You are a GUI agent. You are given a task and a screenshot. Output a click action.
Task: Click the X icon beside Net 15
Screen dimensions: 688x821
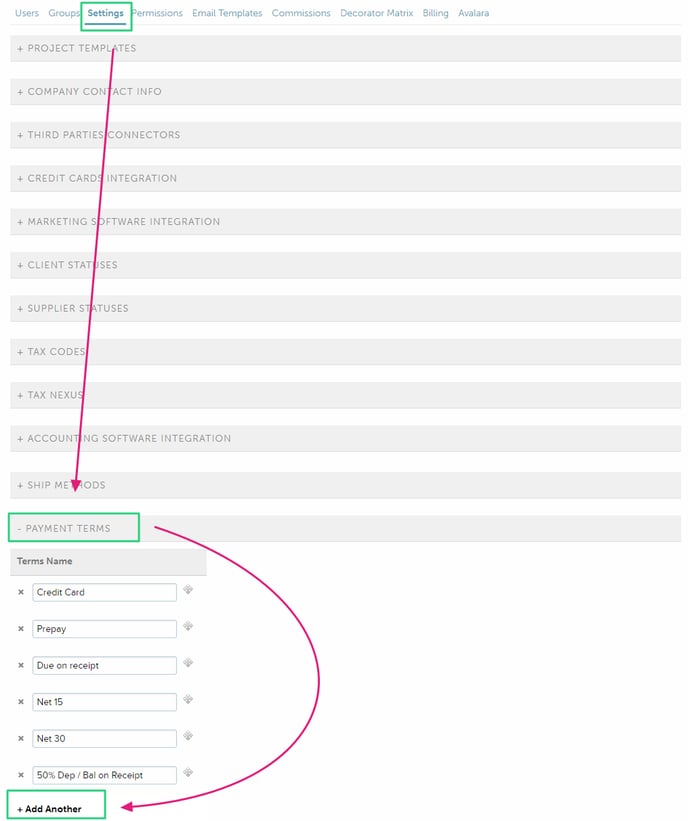[x=21, y=702]
